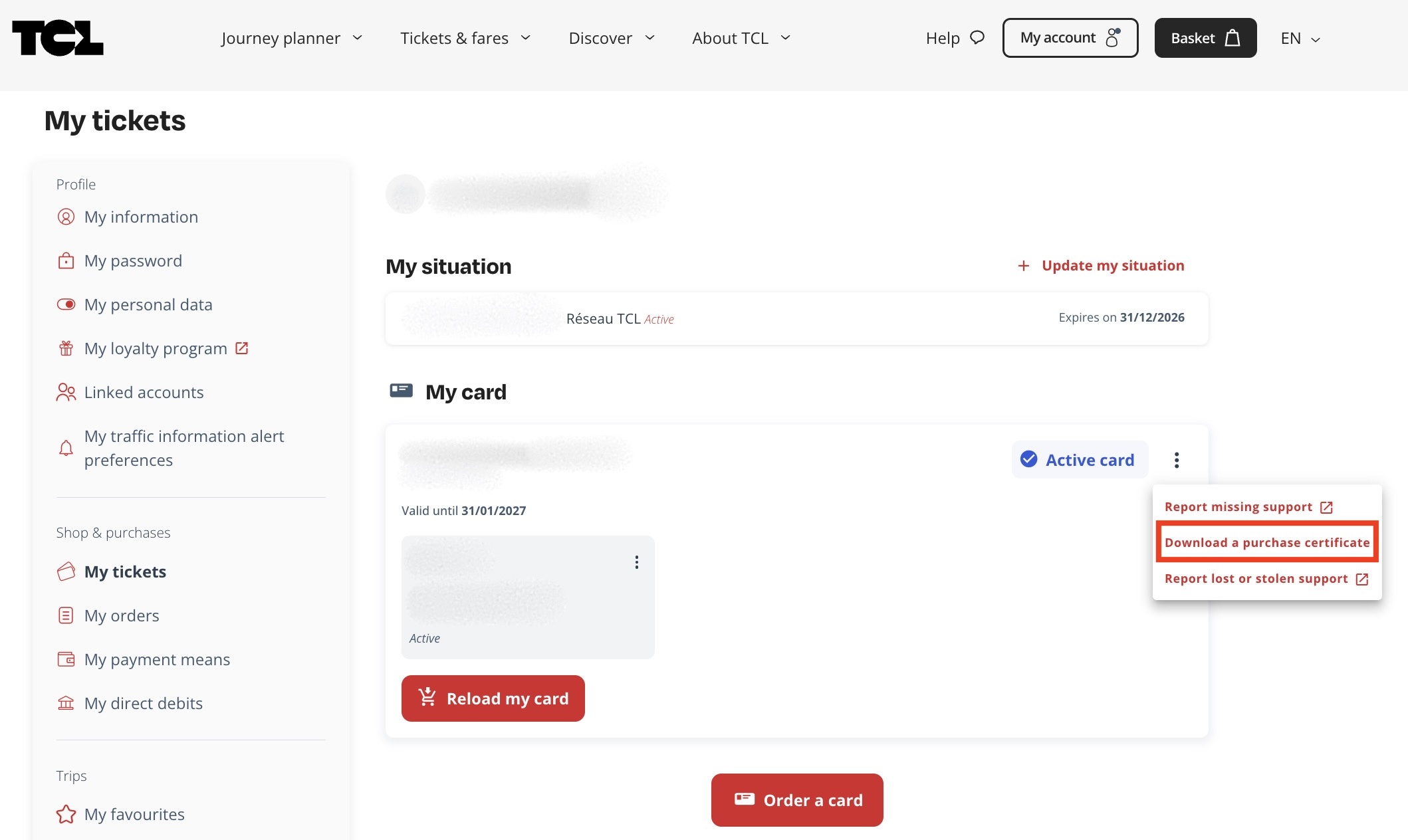Open My traffic information alert preferences
Viewport: 1408px width, 840px height.
pyautogui.click(x=184, y=448)
